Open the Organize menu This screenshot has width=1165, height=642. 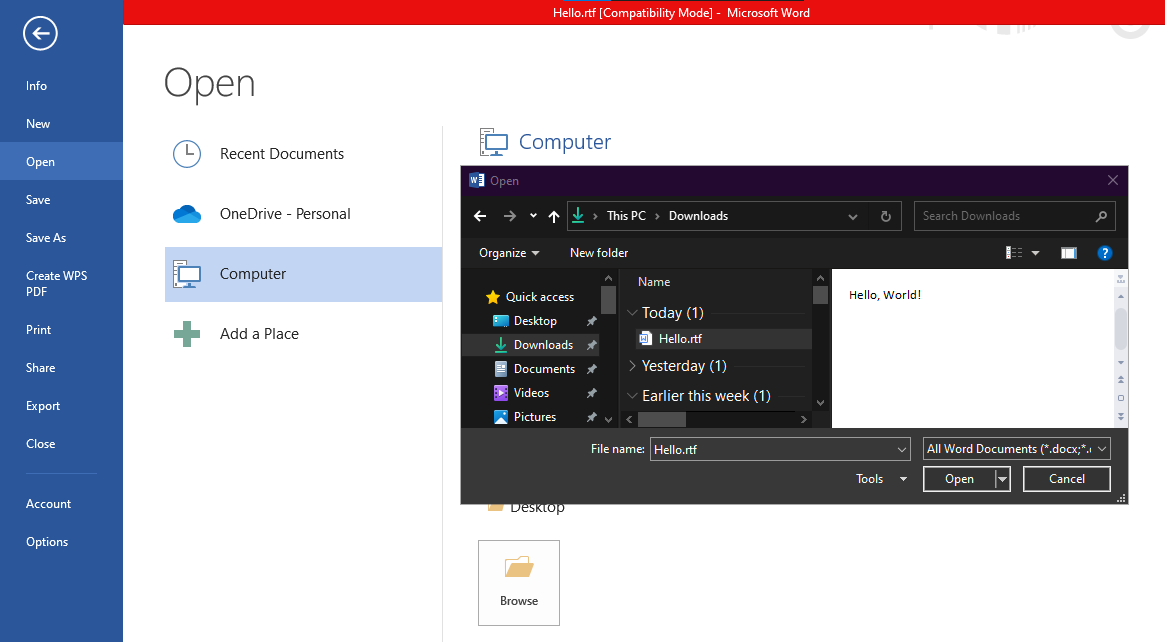[x=509, y=253]
